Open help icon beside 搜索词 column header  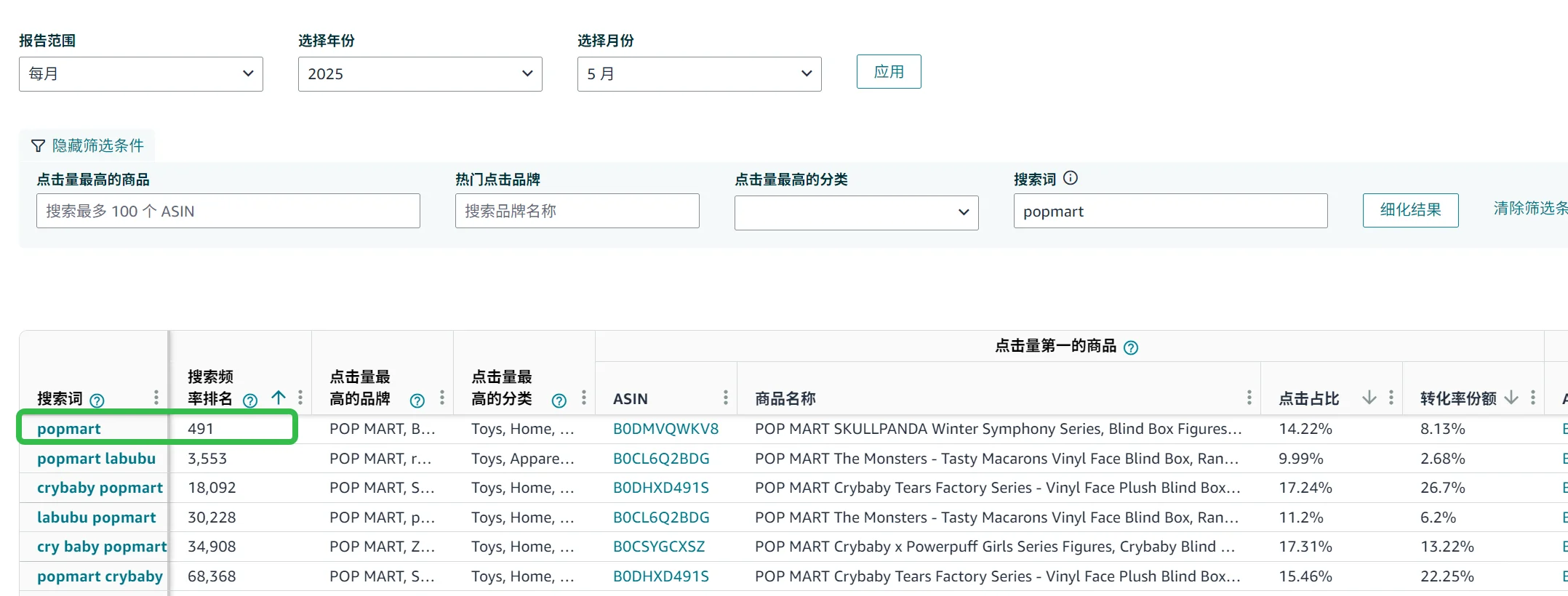pyautogui.click(x=97, y=400)
